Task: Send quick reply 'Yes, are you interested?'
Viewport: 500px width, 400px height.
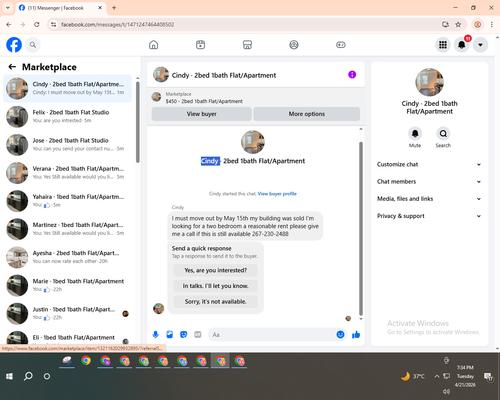Action: pos(216,270)
